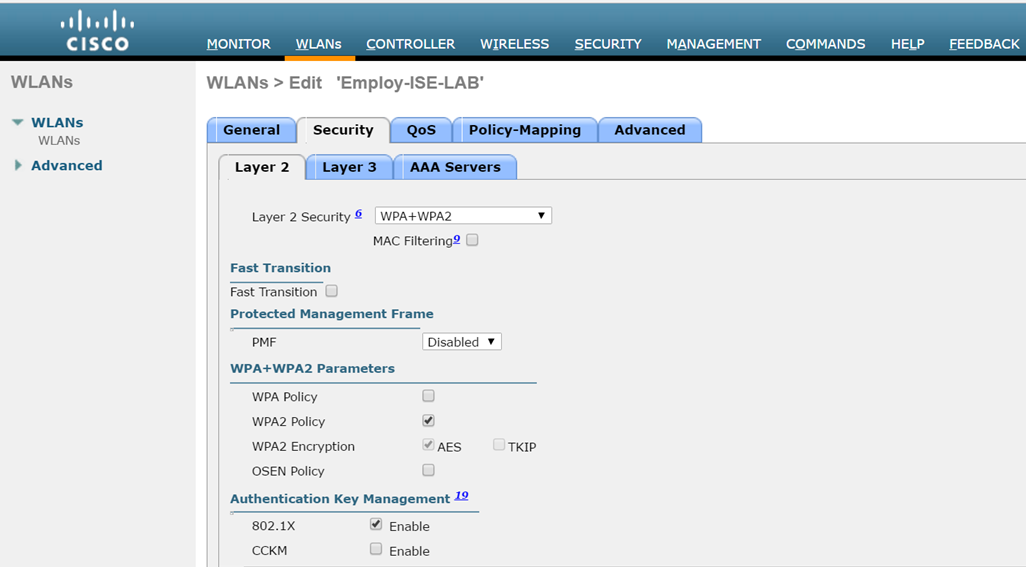This screenshot has width=1026, height=567.
Task: Open the WLANs top menu
Action: click(318, 44)
